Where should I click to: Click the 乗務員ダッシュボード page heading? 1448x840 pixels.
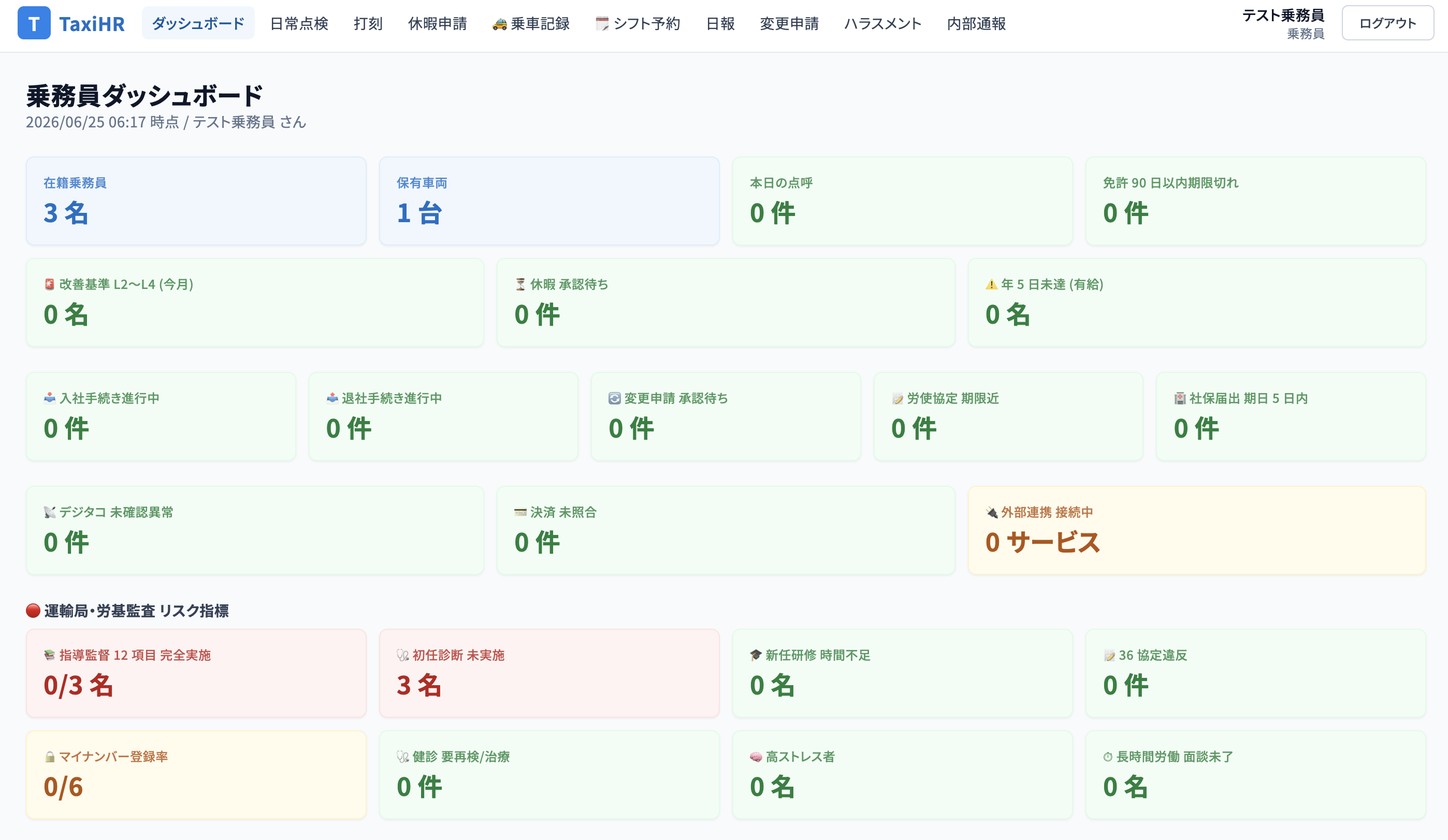144,95
